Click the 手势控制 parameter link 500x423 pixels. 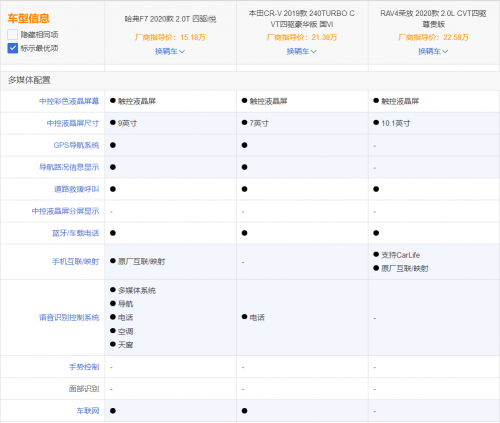84,367
